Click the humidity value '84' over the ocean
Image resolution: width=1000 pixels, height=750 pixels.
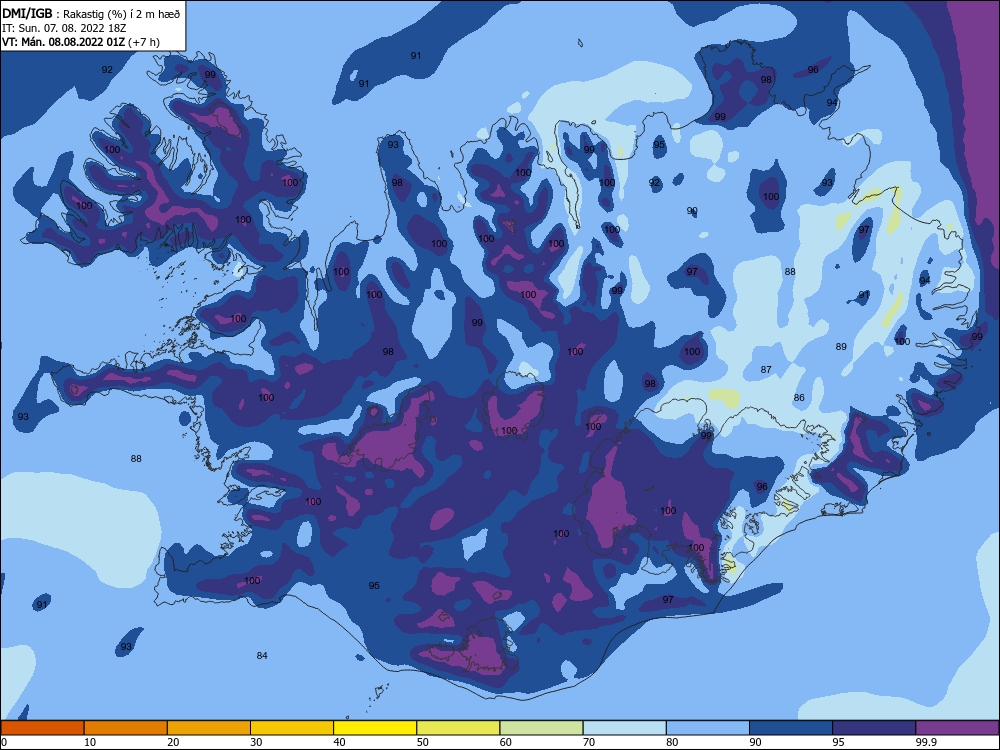pos(261,656)
